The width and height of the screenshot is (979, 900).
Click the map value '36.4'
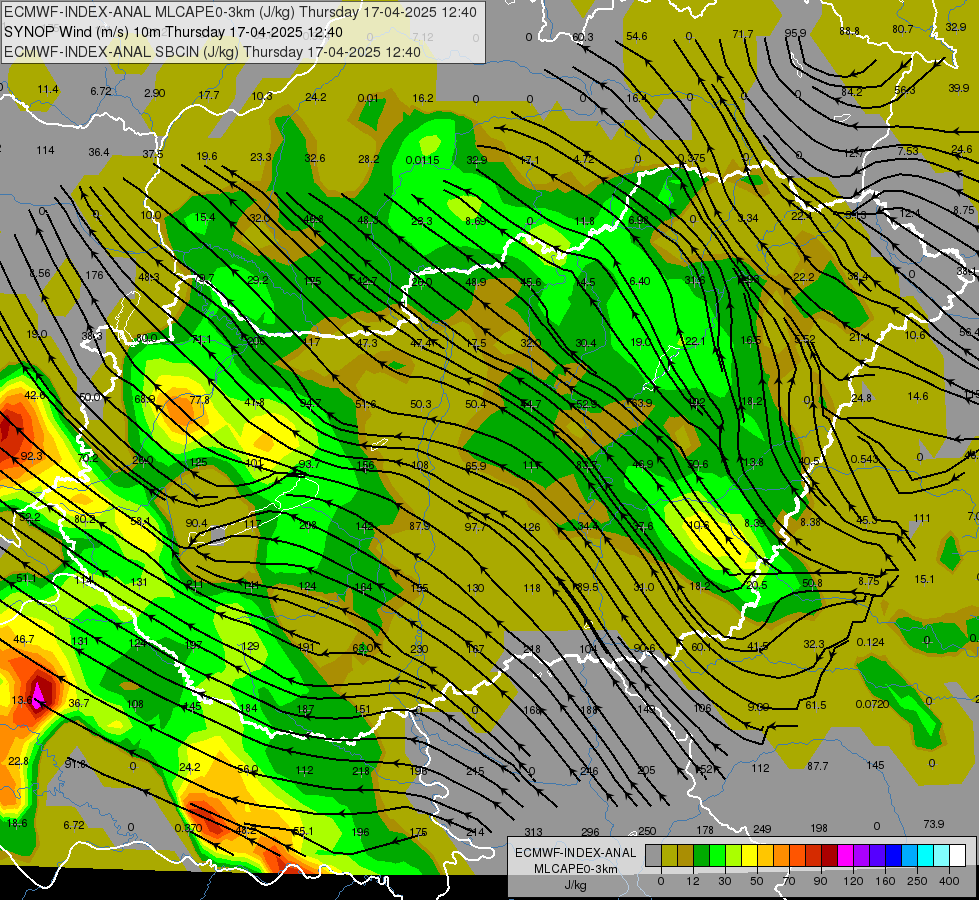tap(99, 152)
